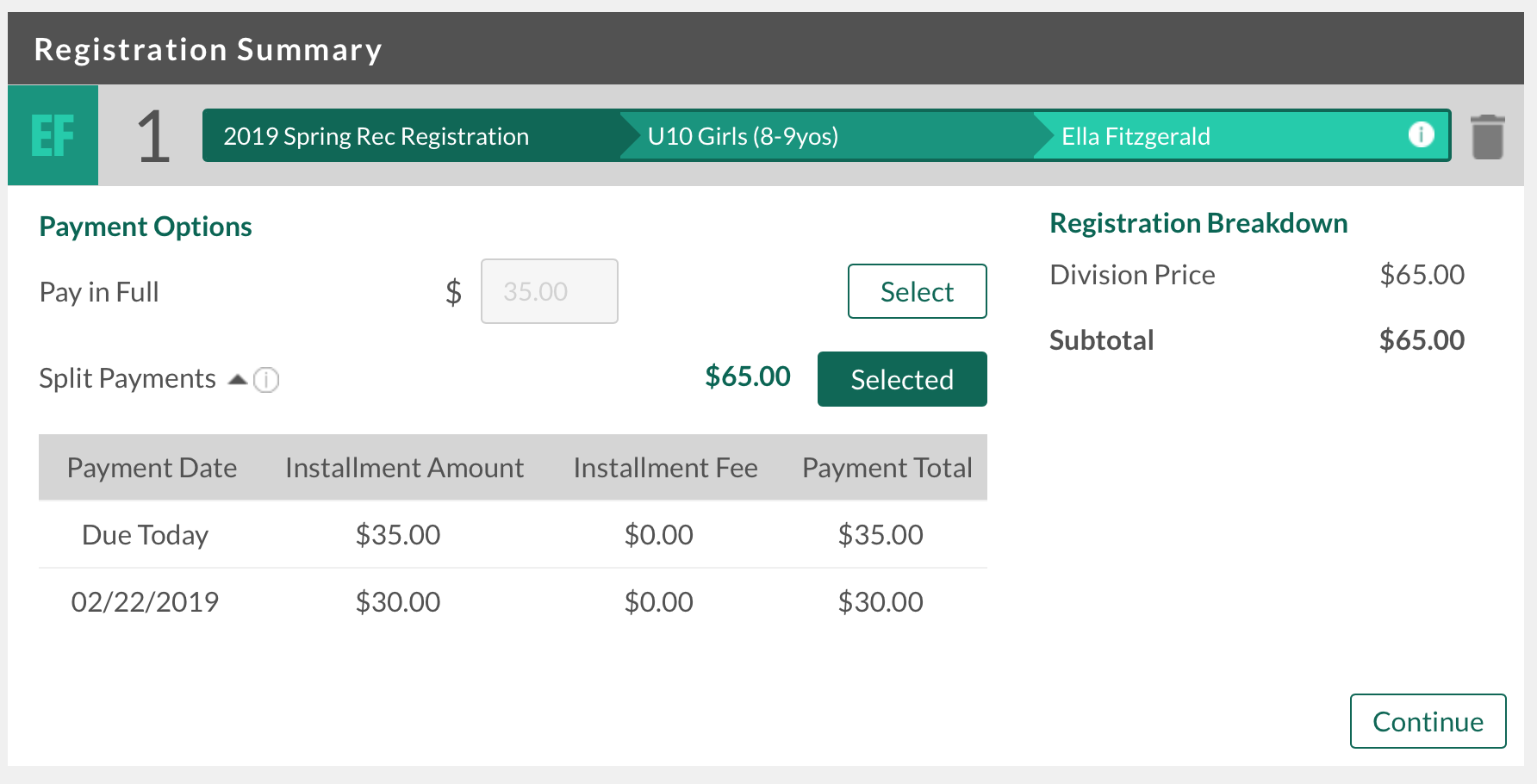The image size is (1537, 784).
Task: Click the Payment Total column header
Action: click(887, 468)
